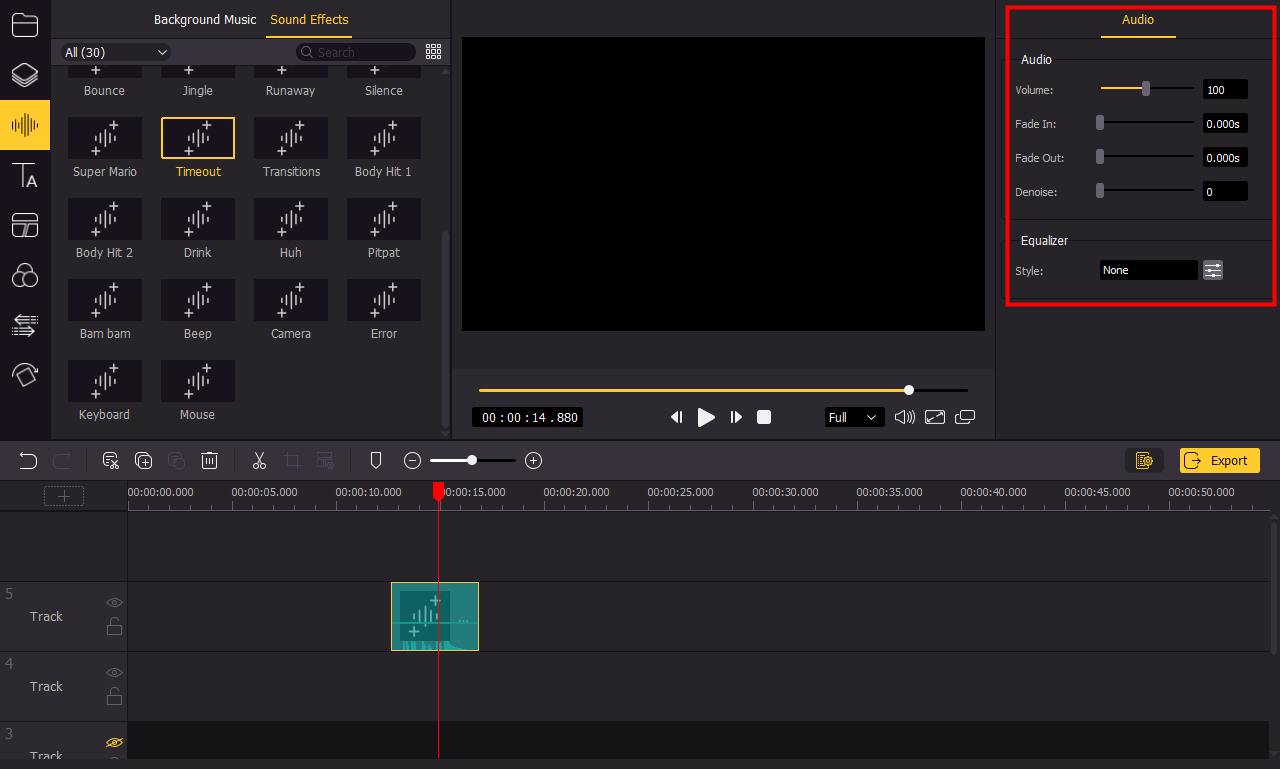Step back one frame in preview
1280x769 pixels.
(x=677, y=417)
